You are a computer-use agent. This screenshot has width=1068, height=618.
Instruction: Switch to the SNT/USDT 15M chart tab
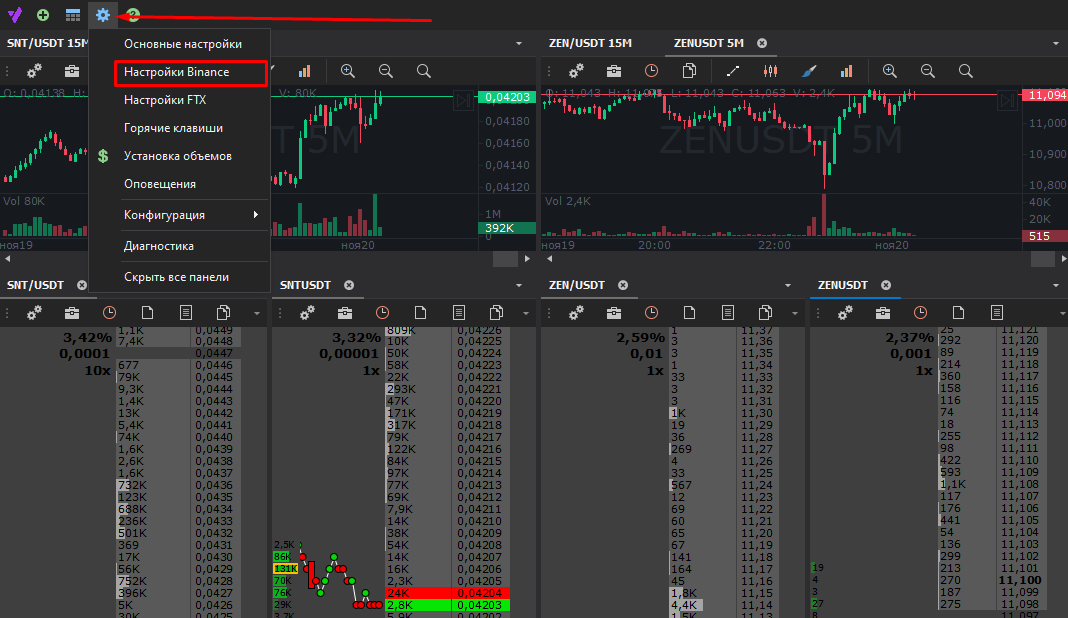pyautogui.click(x=46, y=43)
